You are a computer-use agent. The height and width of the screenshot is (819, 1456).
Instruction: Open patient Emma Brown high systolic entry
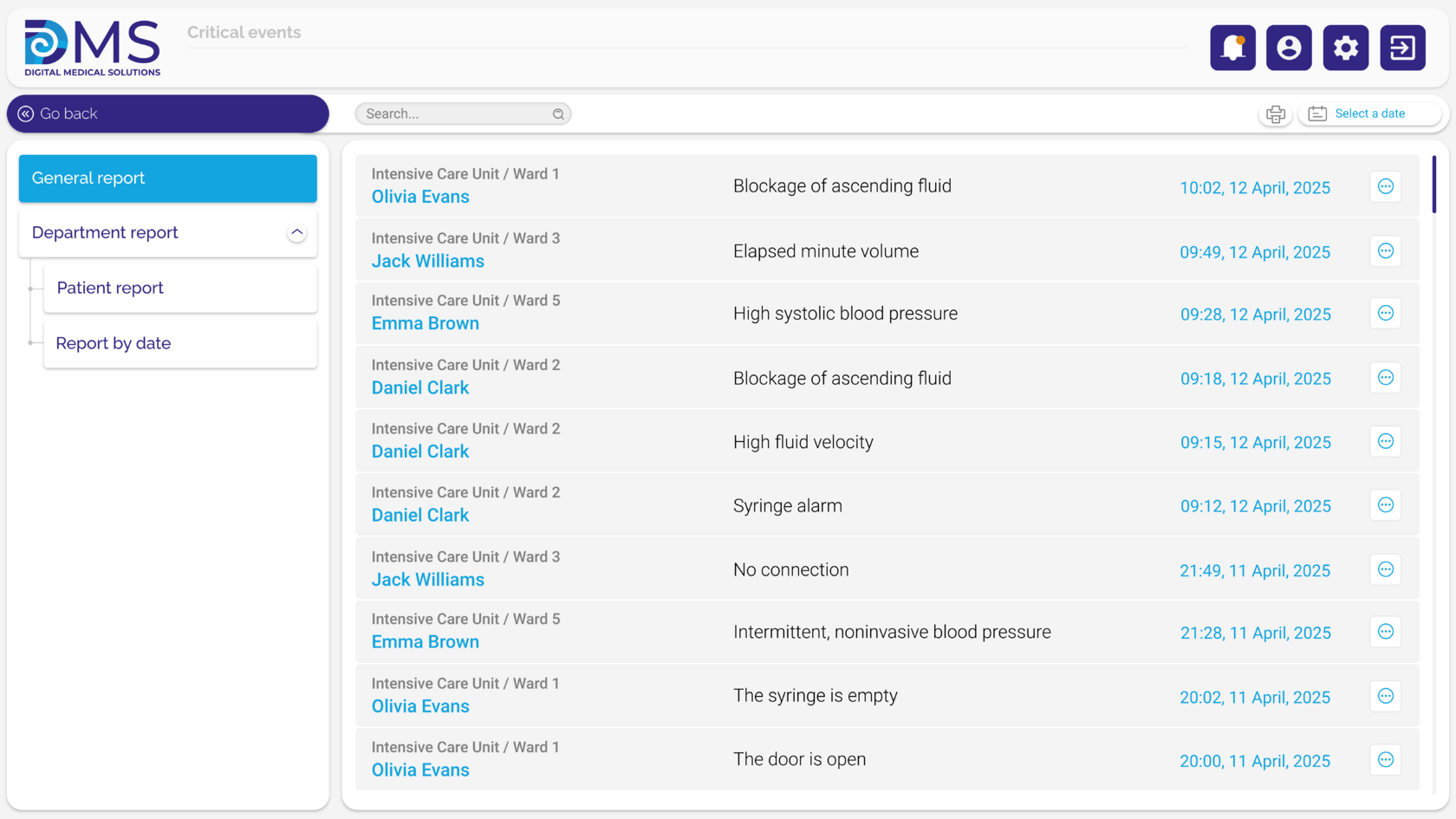click(x=426, y=323)
